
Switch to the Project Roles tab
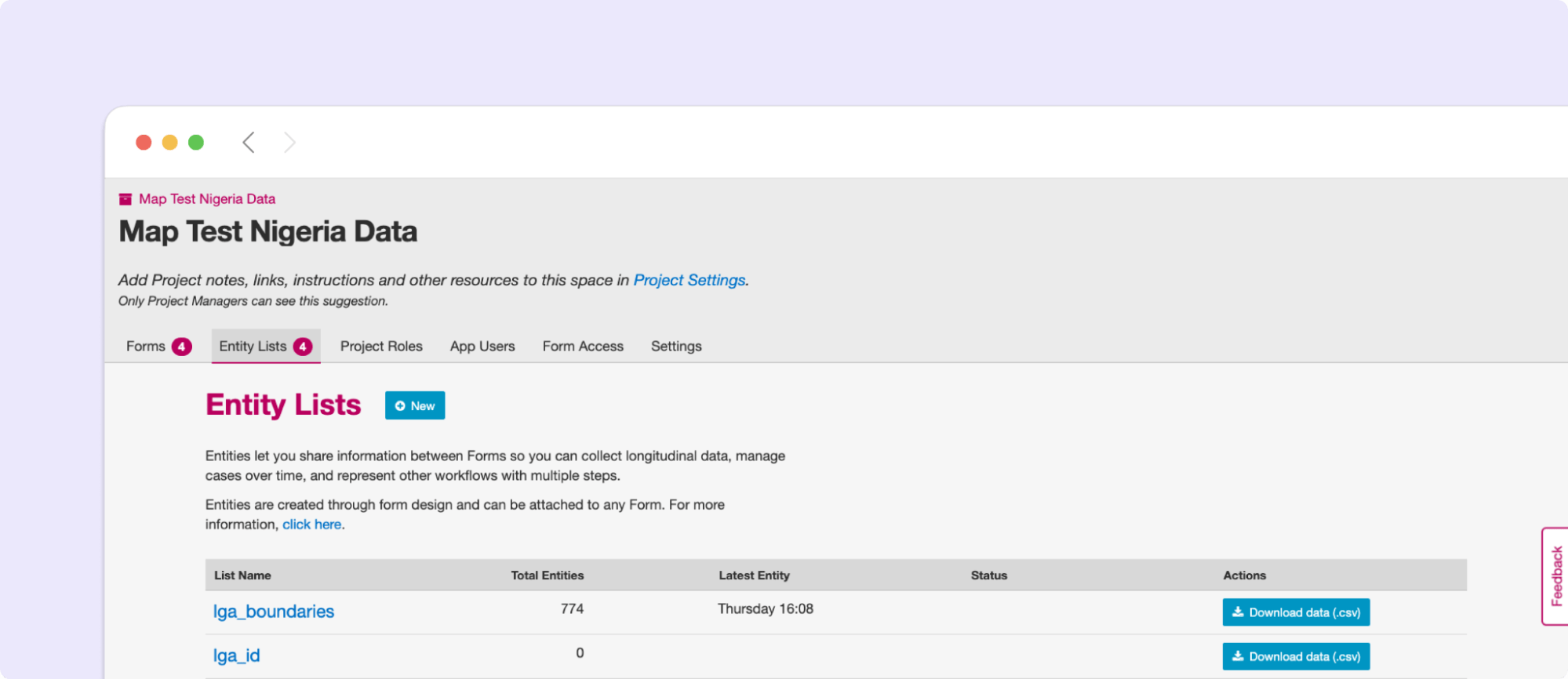coord(381,347)
